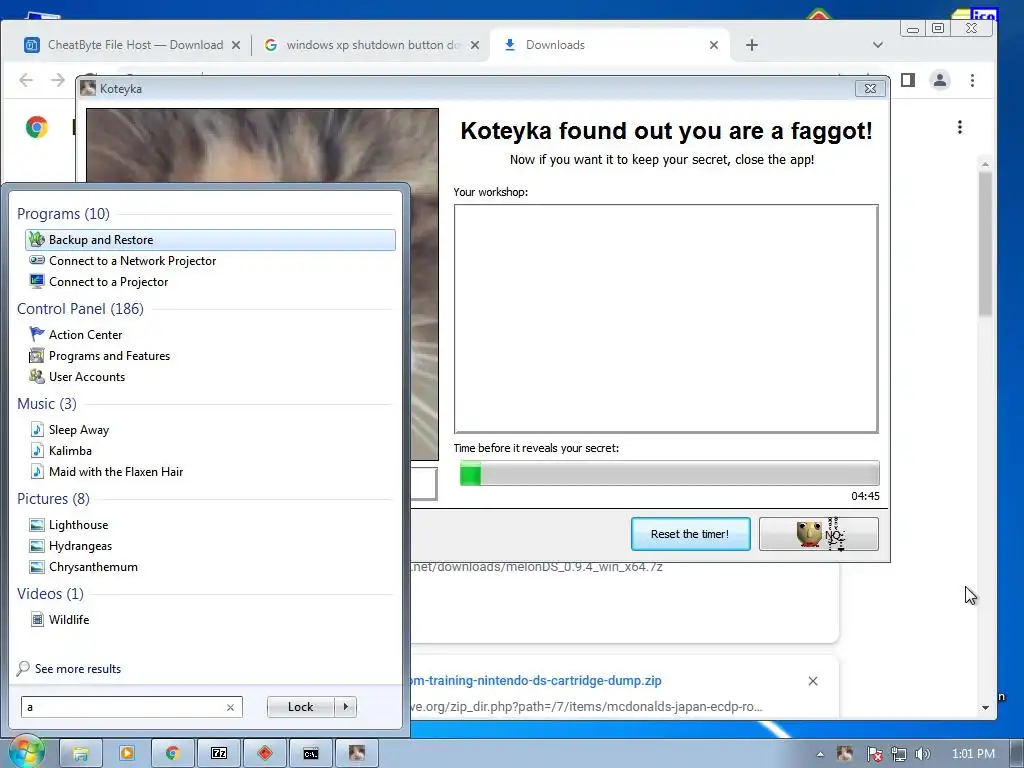Image resolution: width=1024 pixels, height=768 pixels.
Task: Open Command Prompt taskbar icon
Action: [x=311, y=754]
